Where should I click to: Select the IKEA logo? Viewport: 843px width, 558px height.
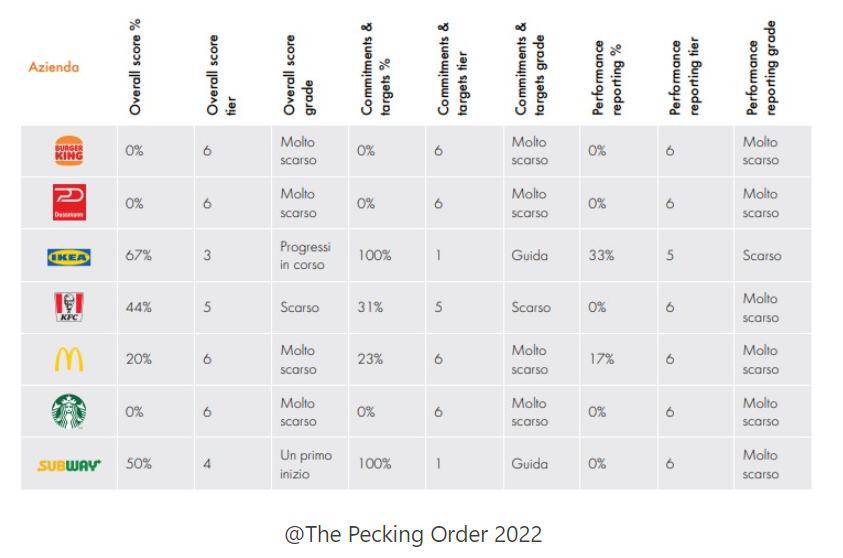[69, 256]
